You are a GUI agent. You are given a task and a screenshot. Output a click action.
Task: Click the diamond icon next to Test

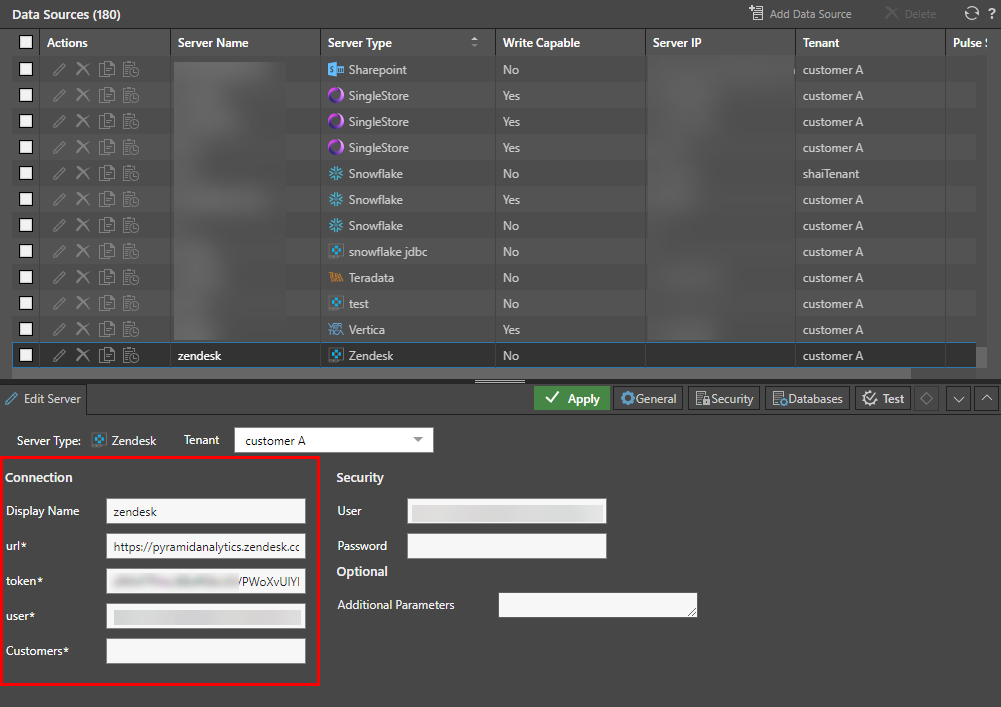point(927,399)
